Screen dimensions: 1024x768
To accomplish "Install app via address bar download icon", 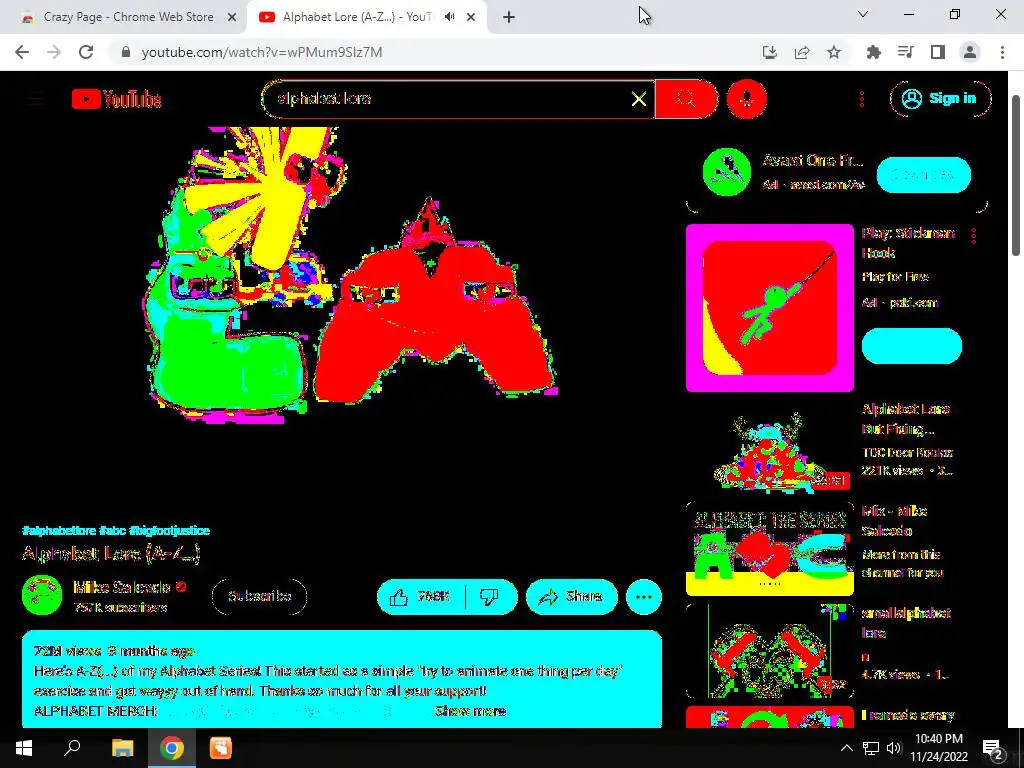I will [770, 52].
